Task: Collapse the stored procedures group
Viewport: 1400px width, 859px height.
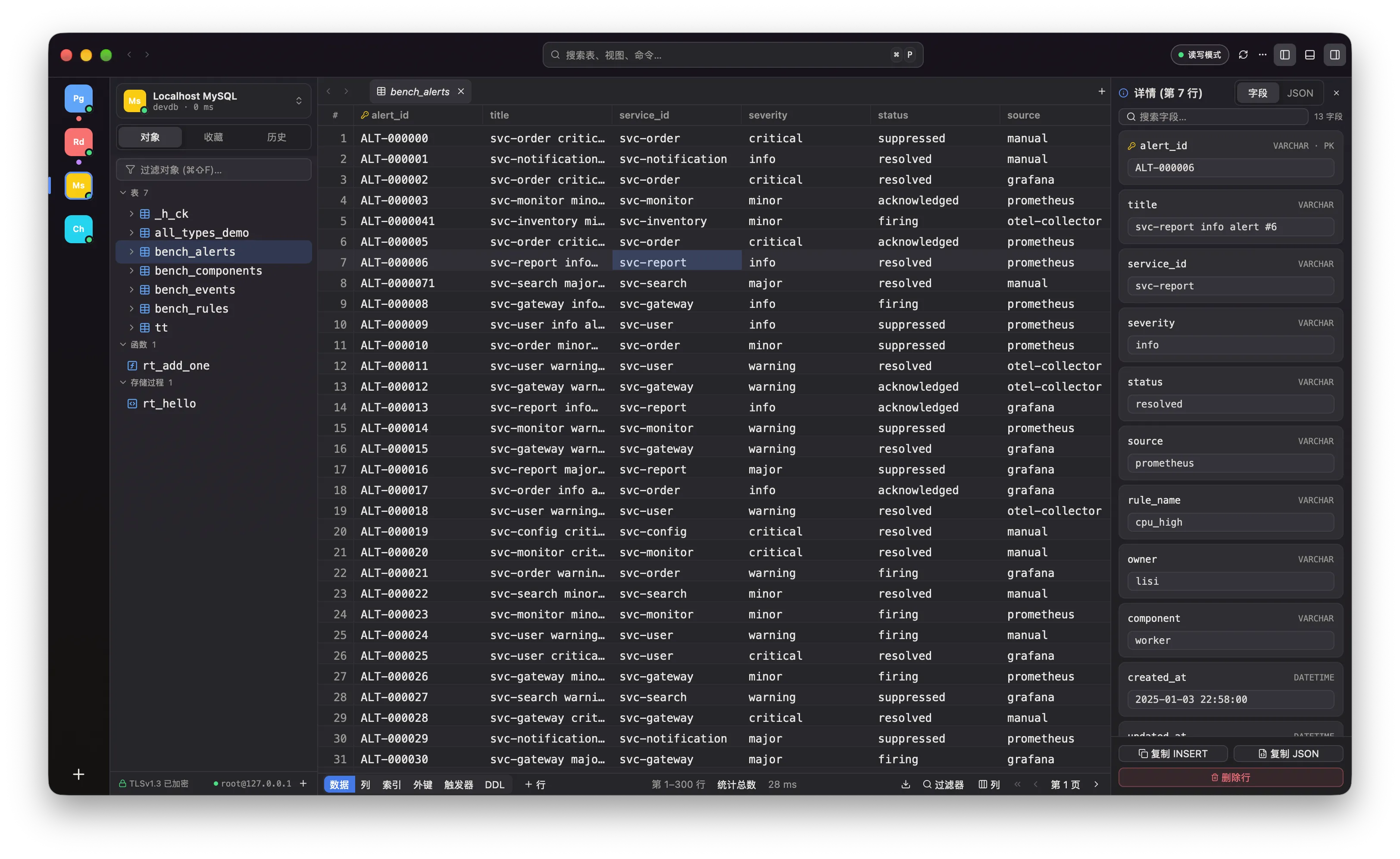Action: pyautogui.click(x=123, y=382)
